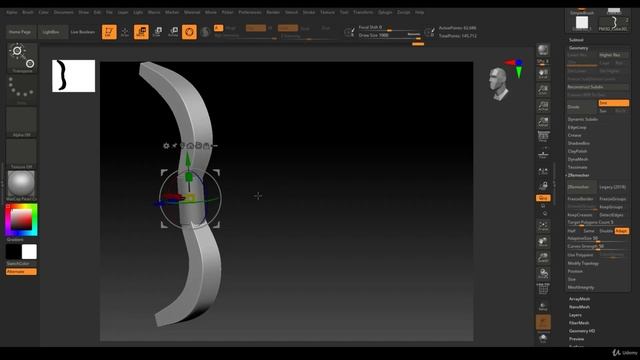Open the Transpose brush selector
The image size is (640, 360).
pyautogui.click(x=22, y=58)
